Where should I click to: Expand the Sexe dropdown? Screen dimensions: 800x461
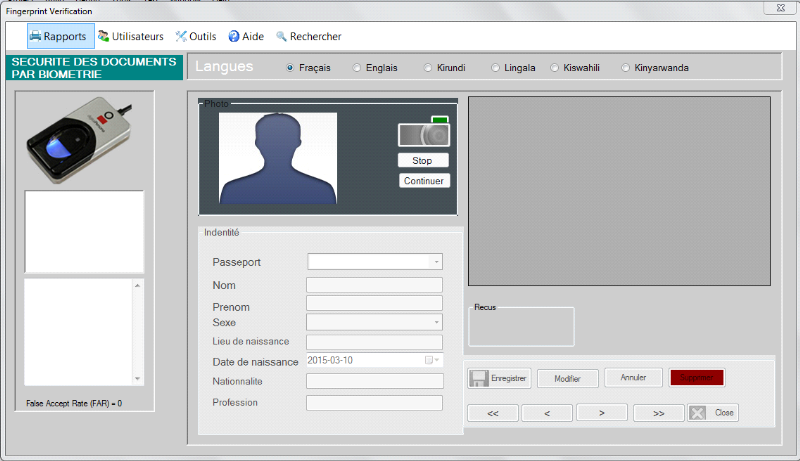coord(437,322)
